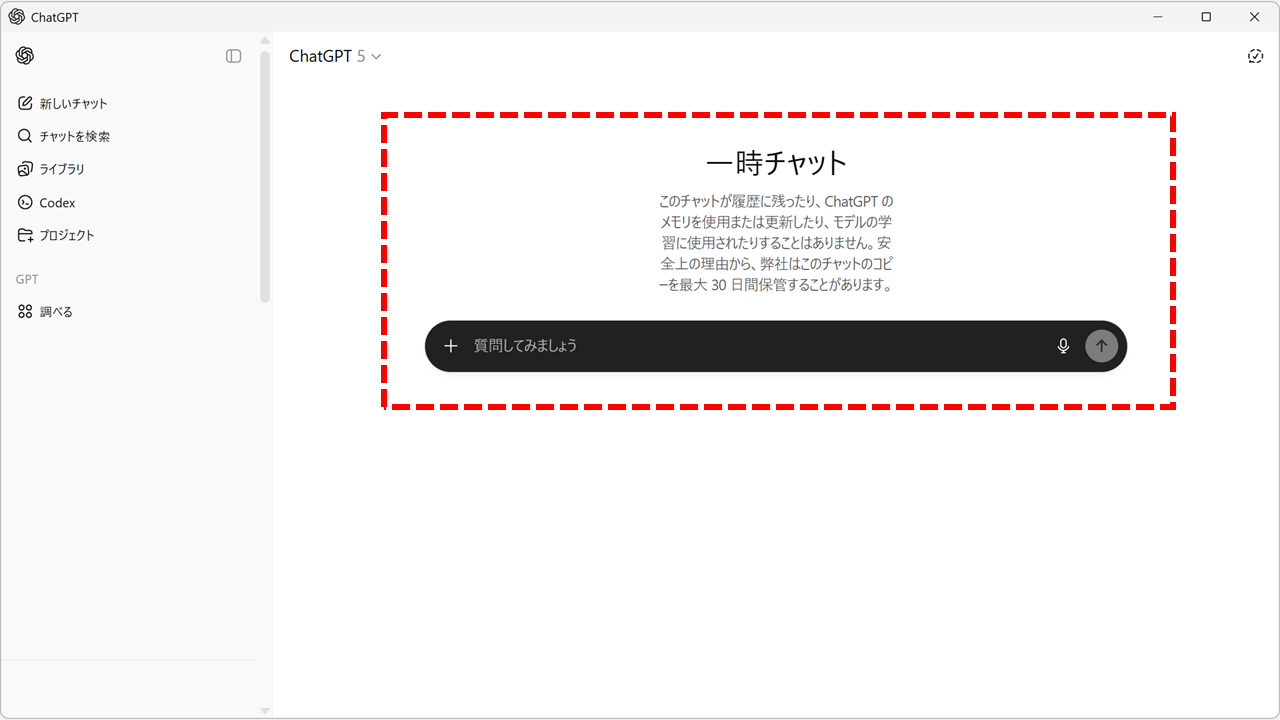
Task: Click the sidebar scrollbar down arrow
Action: point(265,710)
